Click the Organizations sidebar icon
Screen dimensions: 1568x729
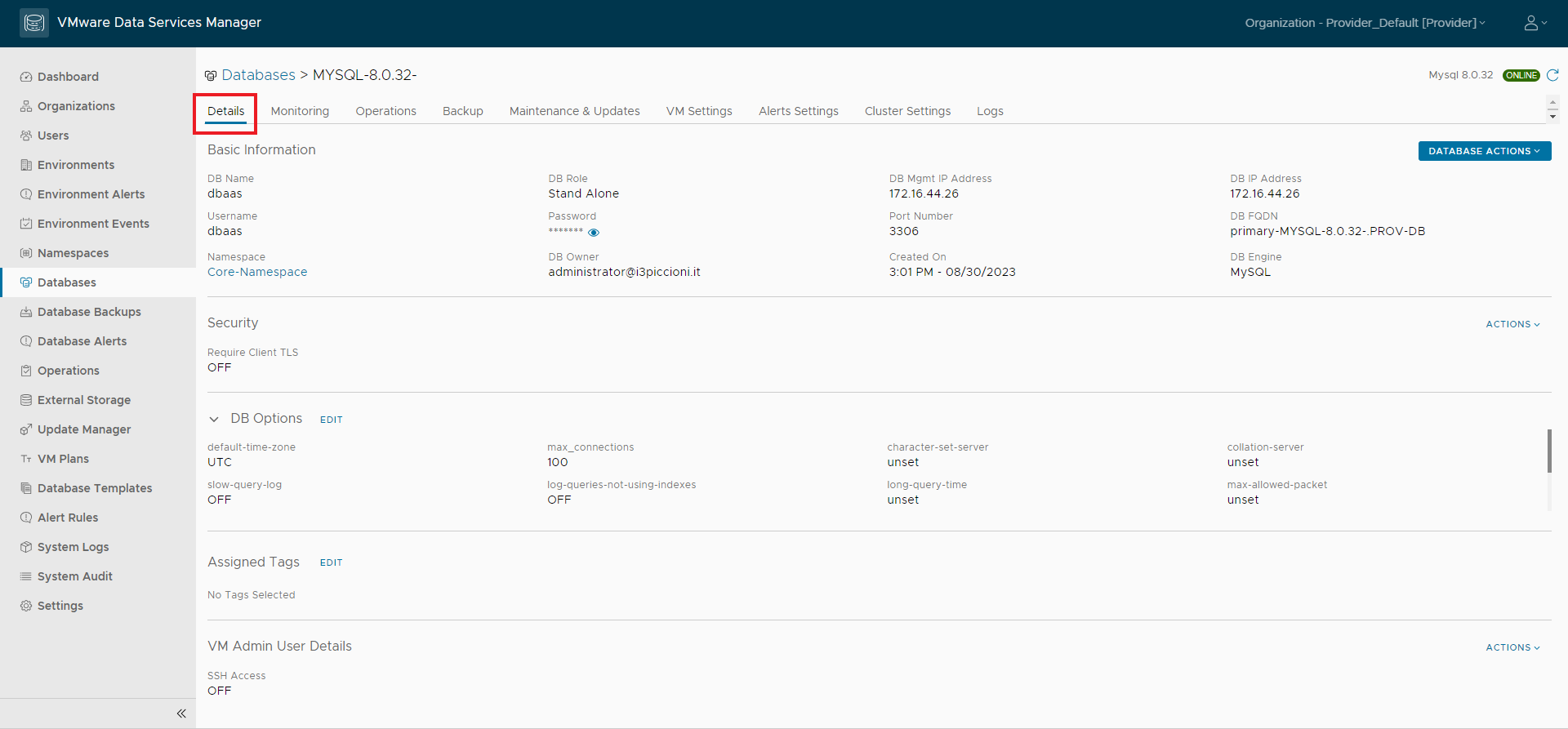click(26, 106)
